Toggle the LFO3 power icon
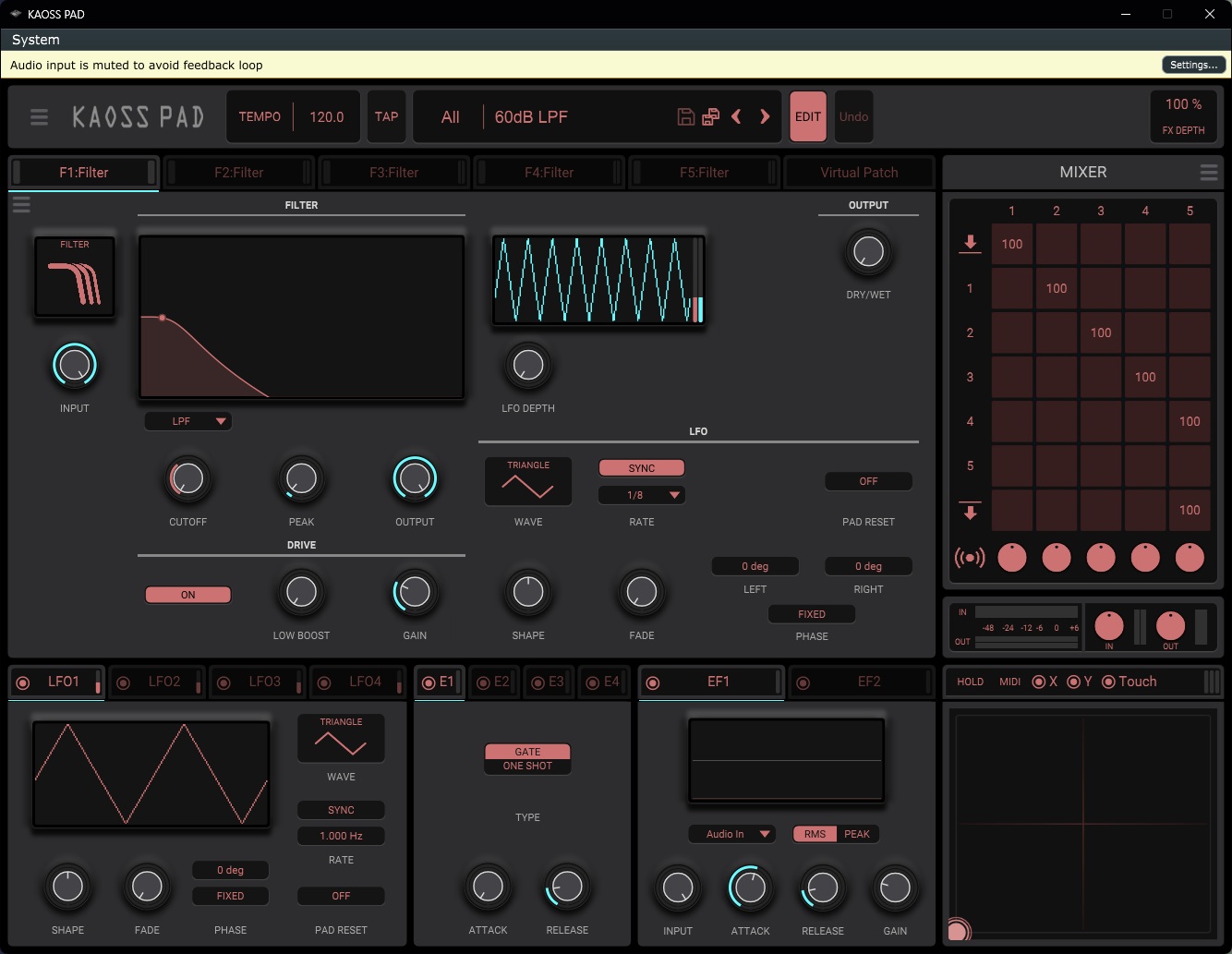 click(x=223, y=683)
